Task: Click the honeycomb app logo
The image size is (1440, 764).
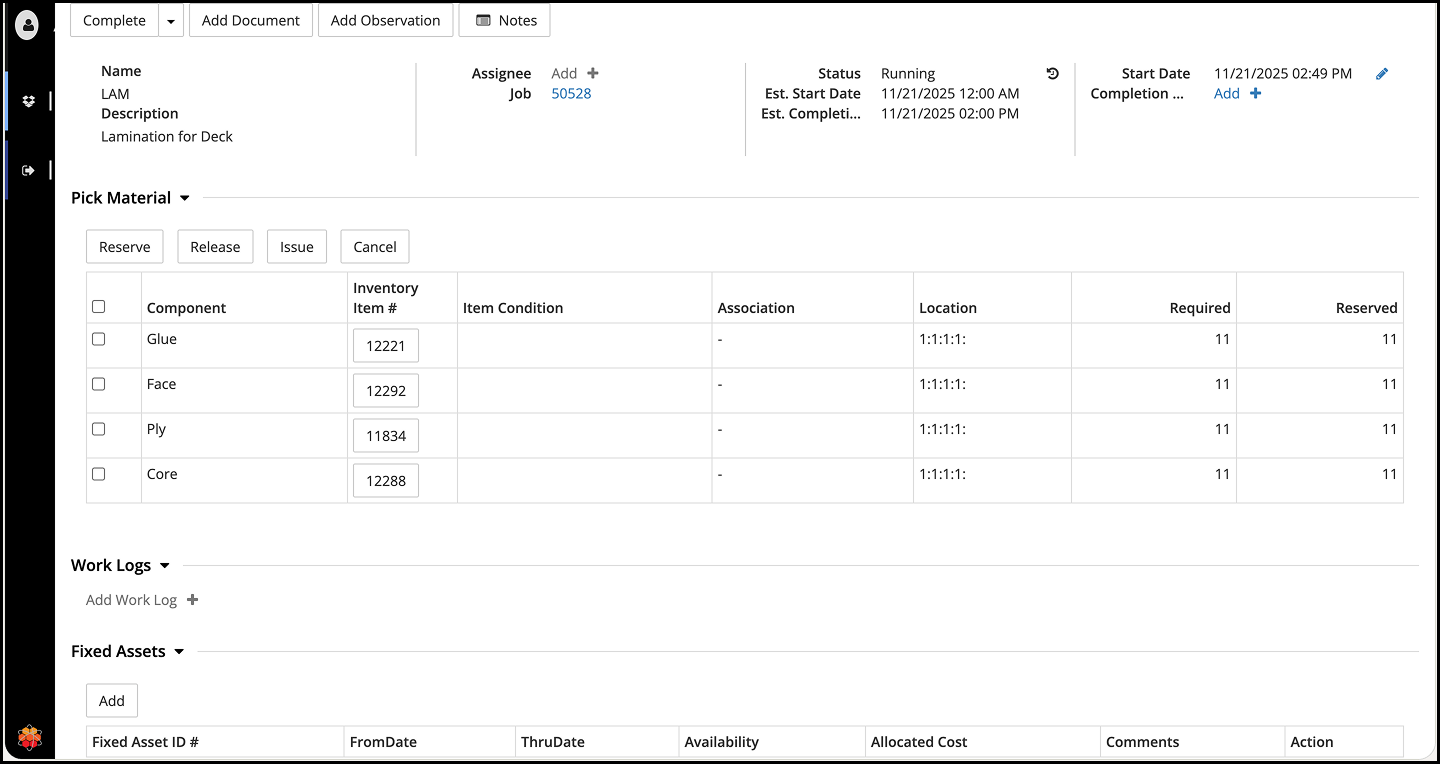Action: [x=28, y=739]
